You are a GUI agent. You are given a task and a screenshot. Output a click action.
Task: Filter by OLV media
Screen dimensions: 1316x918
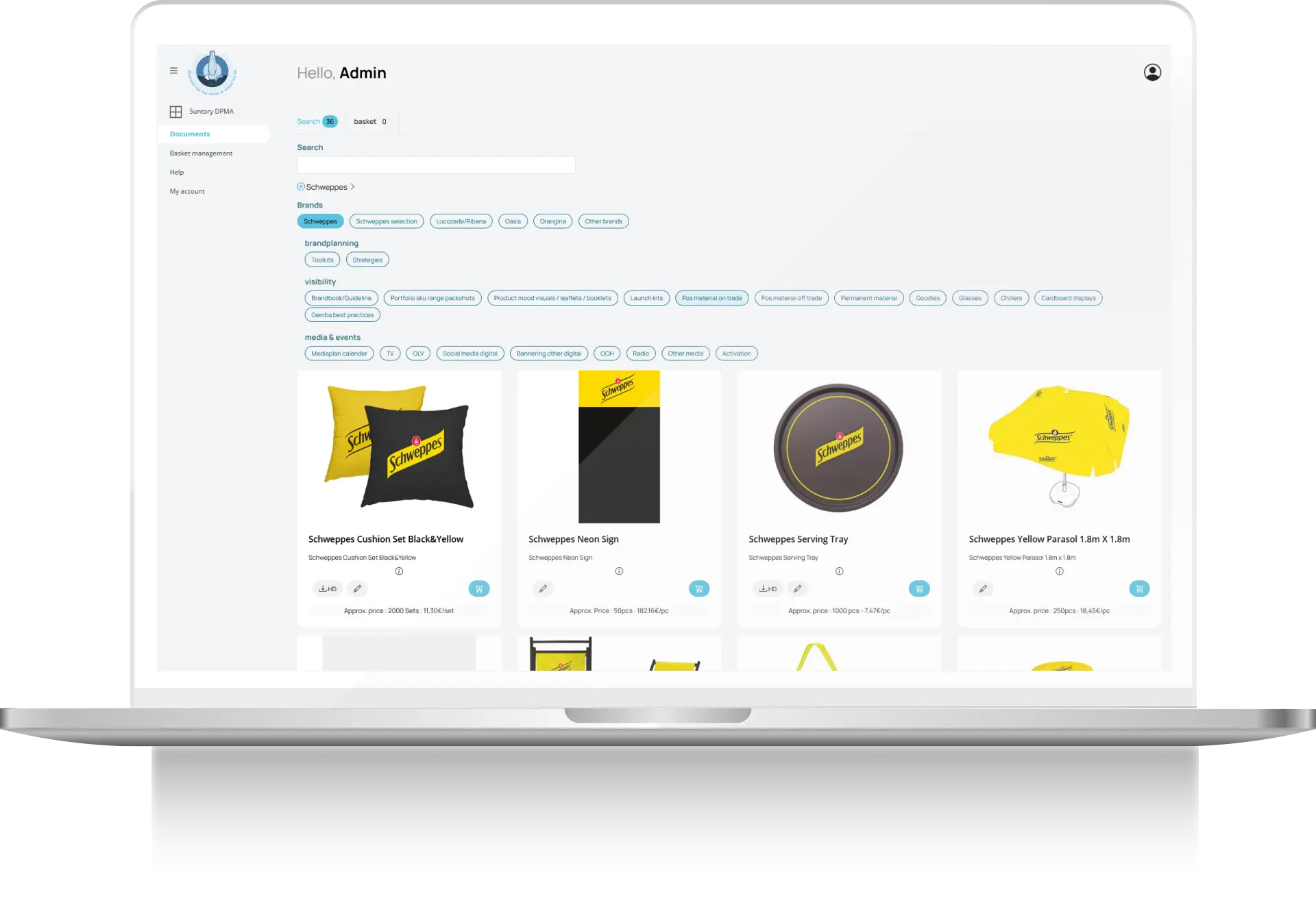(418, 353)
